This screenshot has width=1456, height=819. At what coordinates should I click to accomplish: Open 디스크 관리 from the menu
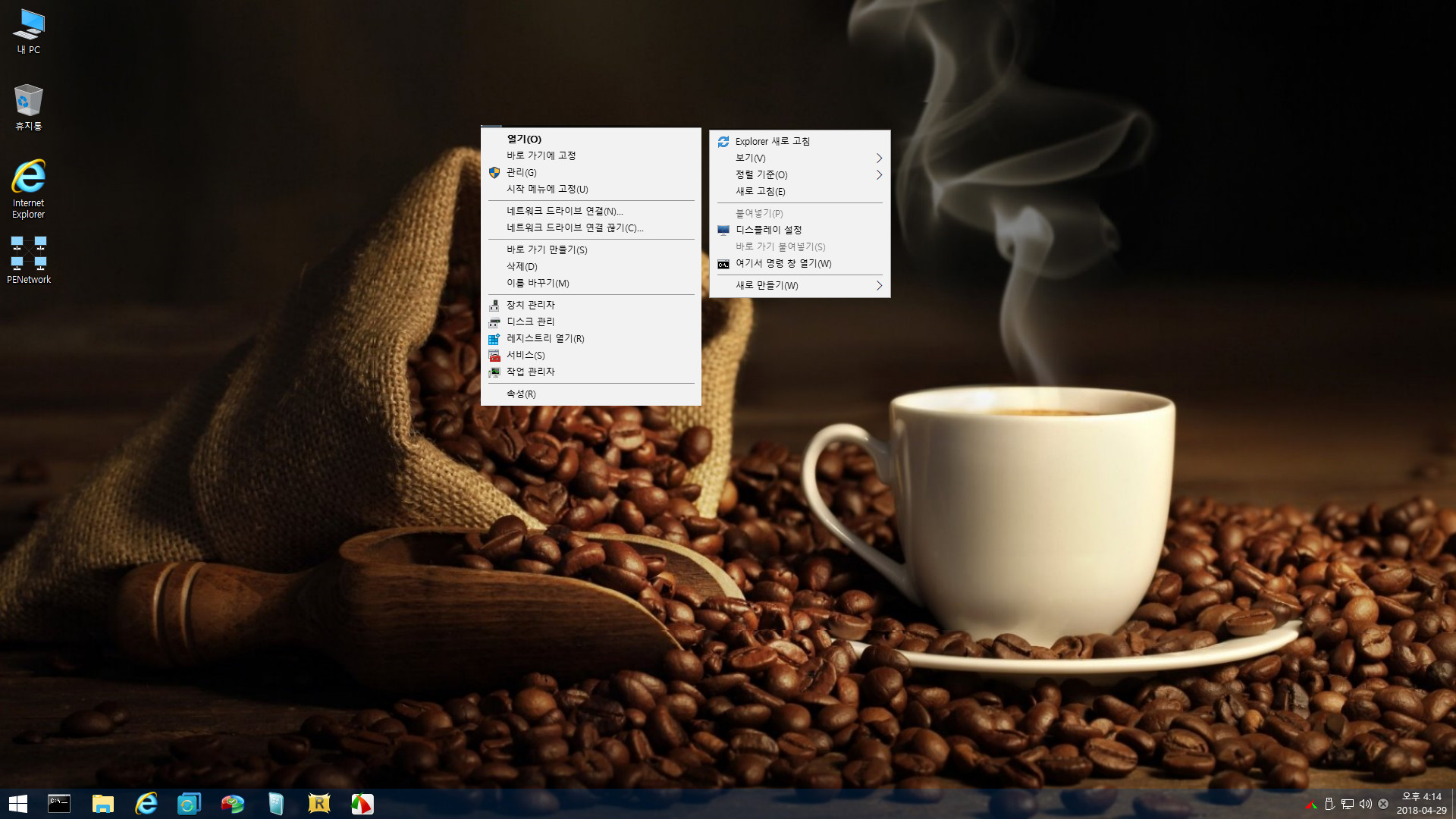(x=591, y=322)
